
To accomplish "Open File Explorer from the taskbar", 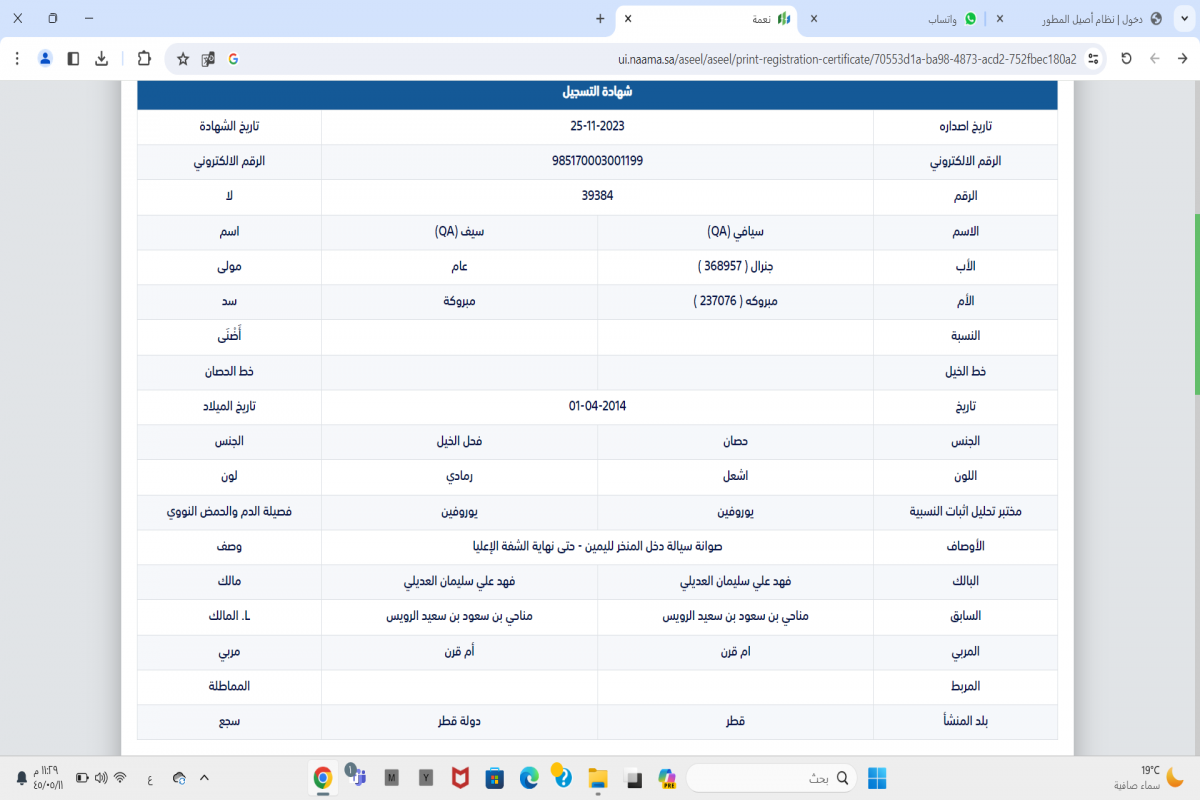I will tap(597, 778).
